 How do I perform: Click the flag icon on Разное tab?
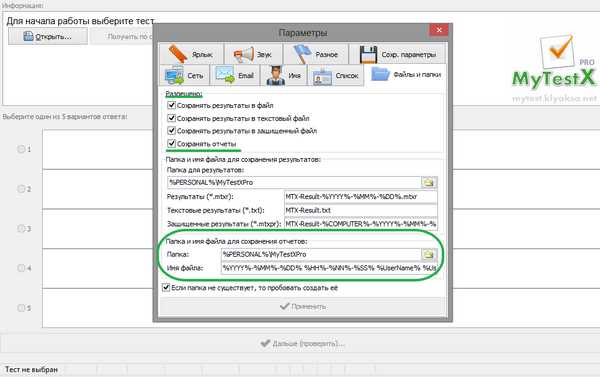click(x=303, y=54)
